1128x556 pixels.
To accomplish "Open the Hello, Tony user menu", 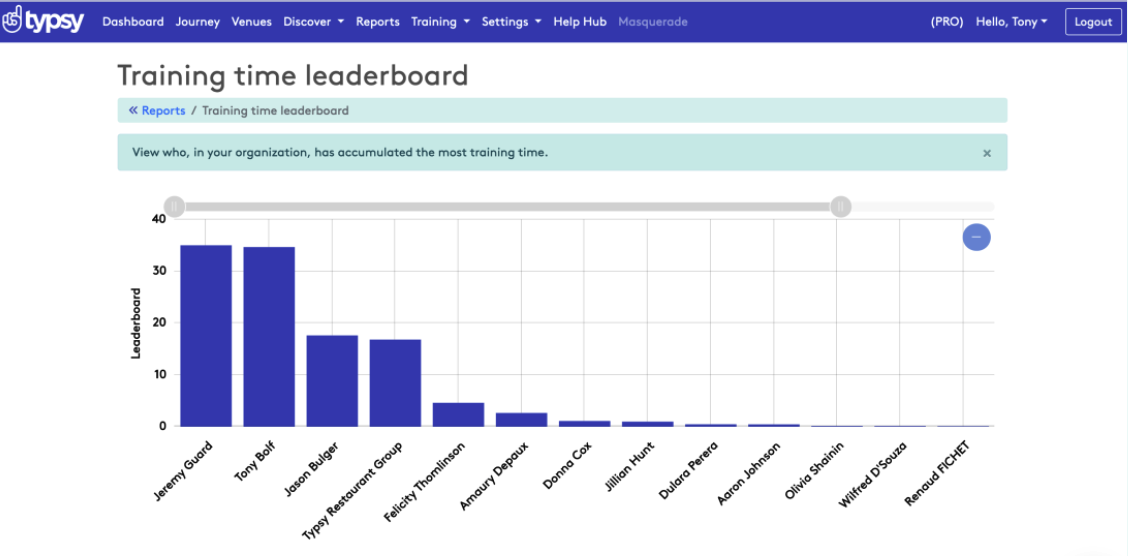I will tap(1011, 22).
